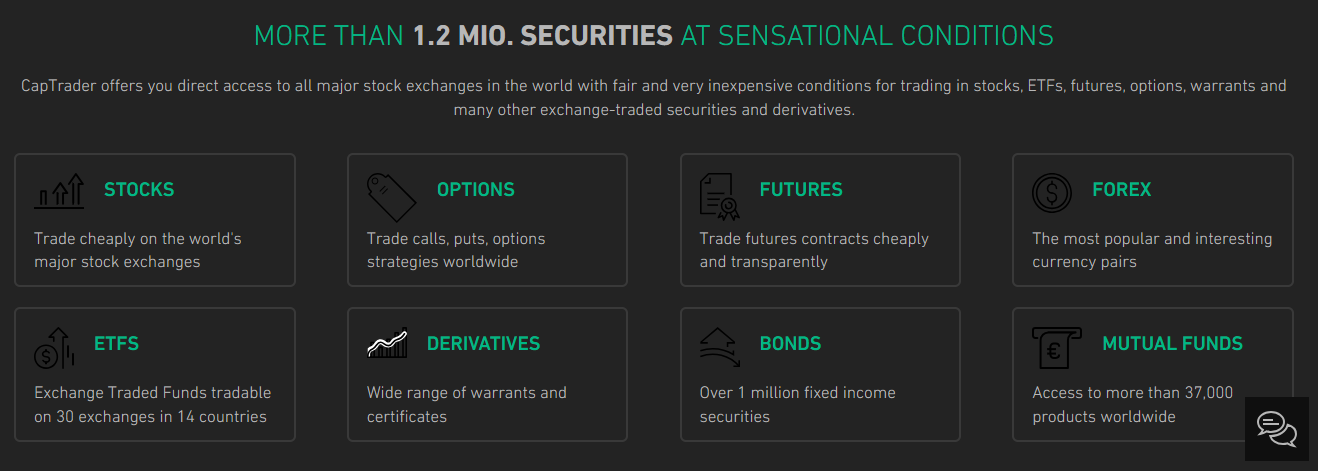Click the 'Access to more than 37,000 products' text
The height and width of the screenshot is (471, 1318).
click(x=1133, y=404)
